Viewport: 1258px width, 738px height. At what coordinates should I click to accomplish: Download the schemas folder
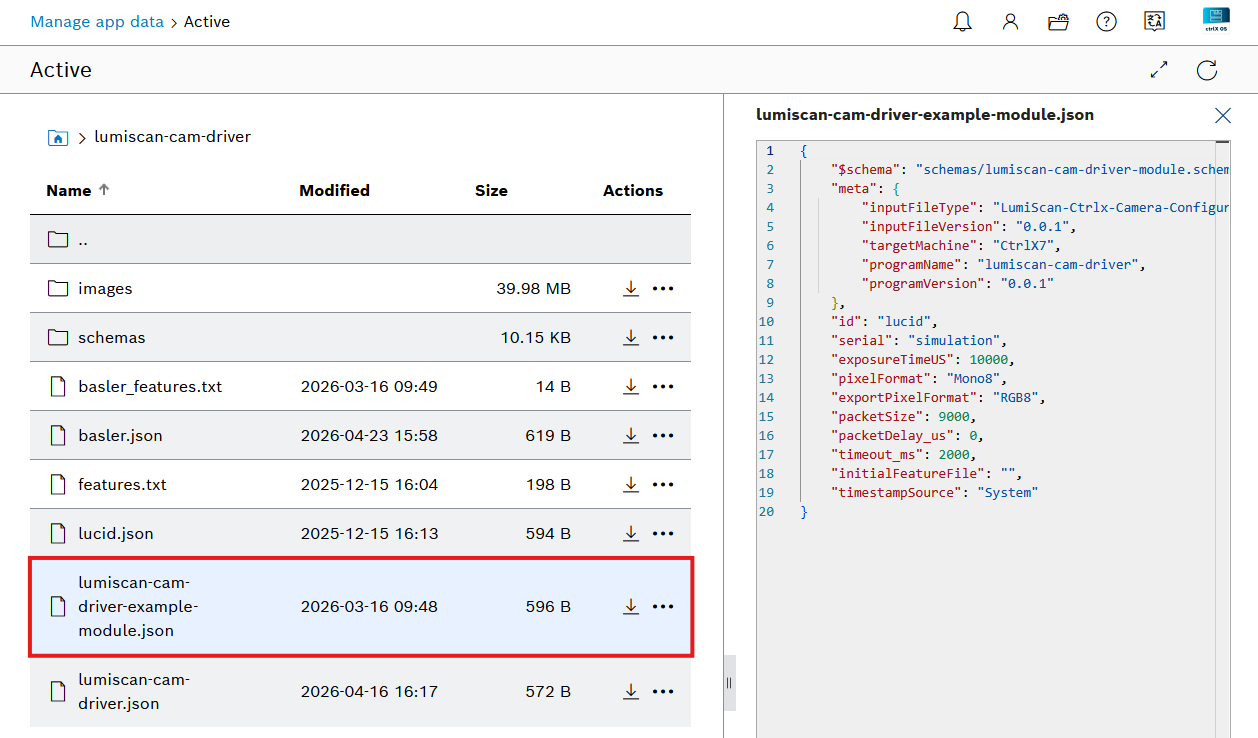pyautogui.click(x=631, y=338)
